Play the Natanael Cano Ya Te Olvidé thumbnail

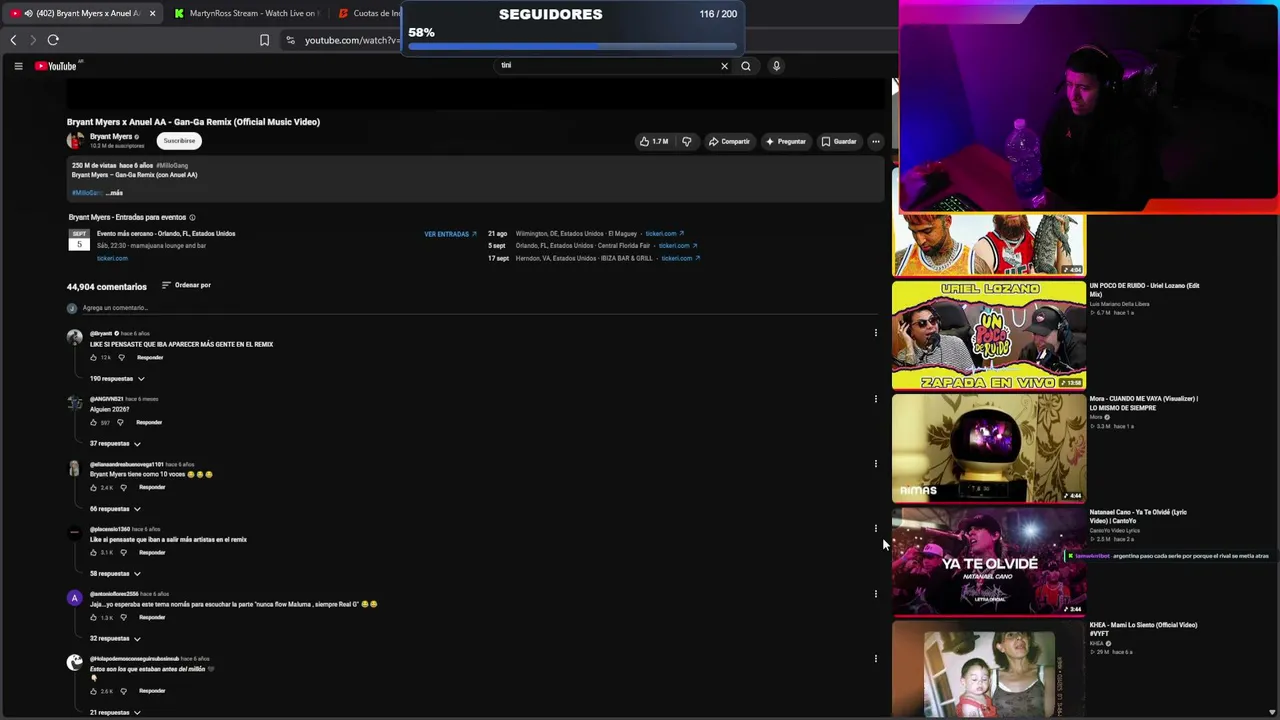pos(988,561)
